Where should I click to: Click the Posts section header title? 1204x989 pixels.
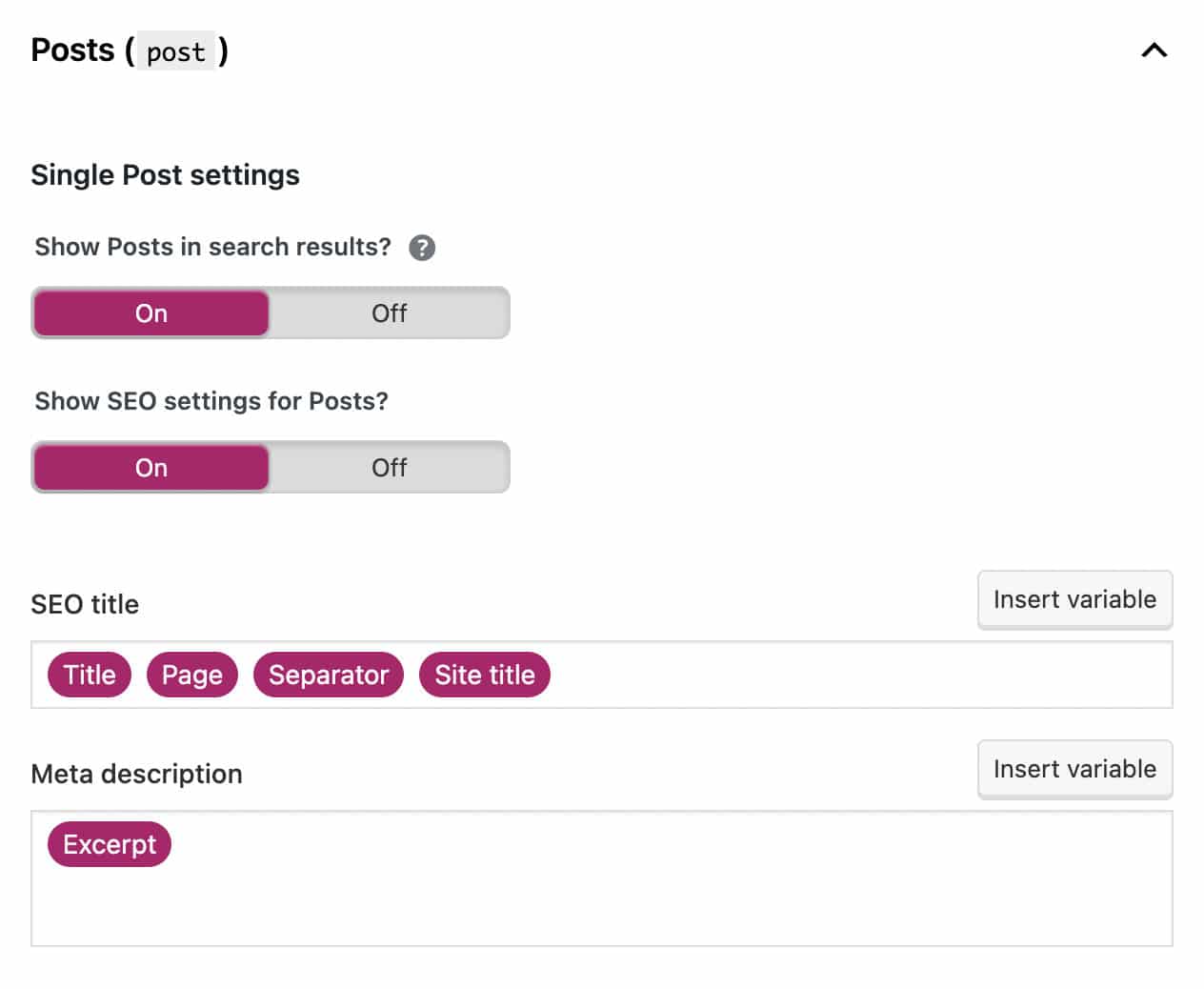click(x=72, y=50)
